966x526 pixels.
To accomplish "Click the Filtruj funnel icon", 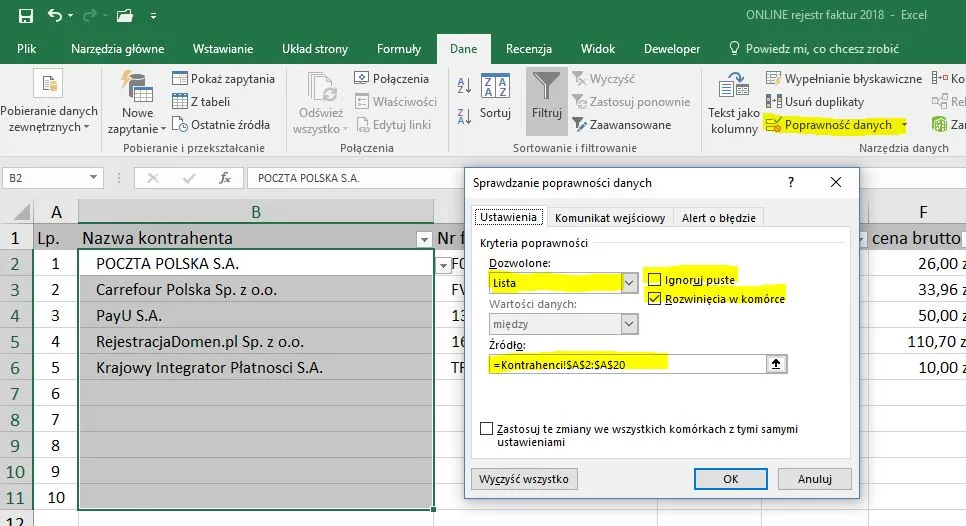I will coord(546,86).
